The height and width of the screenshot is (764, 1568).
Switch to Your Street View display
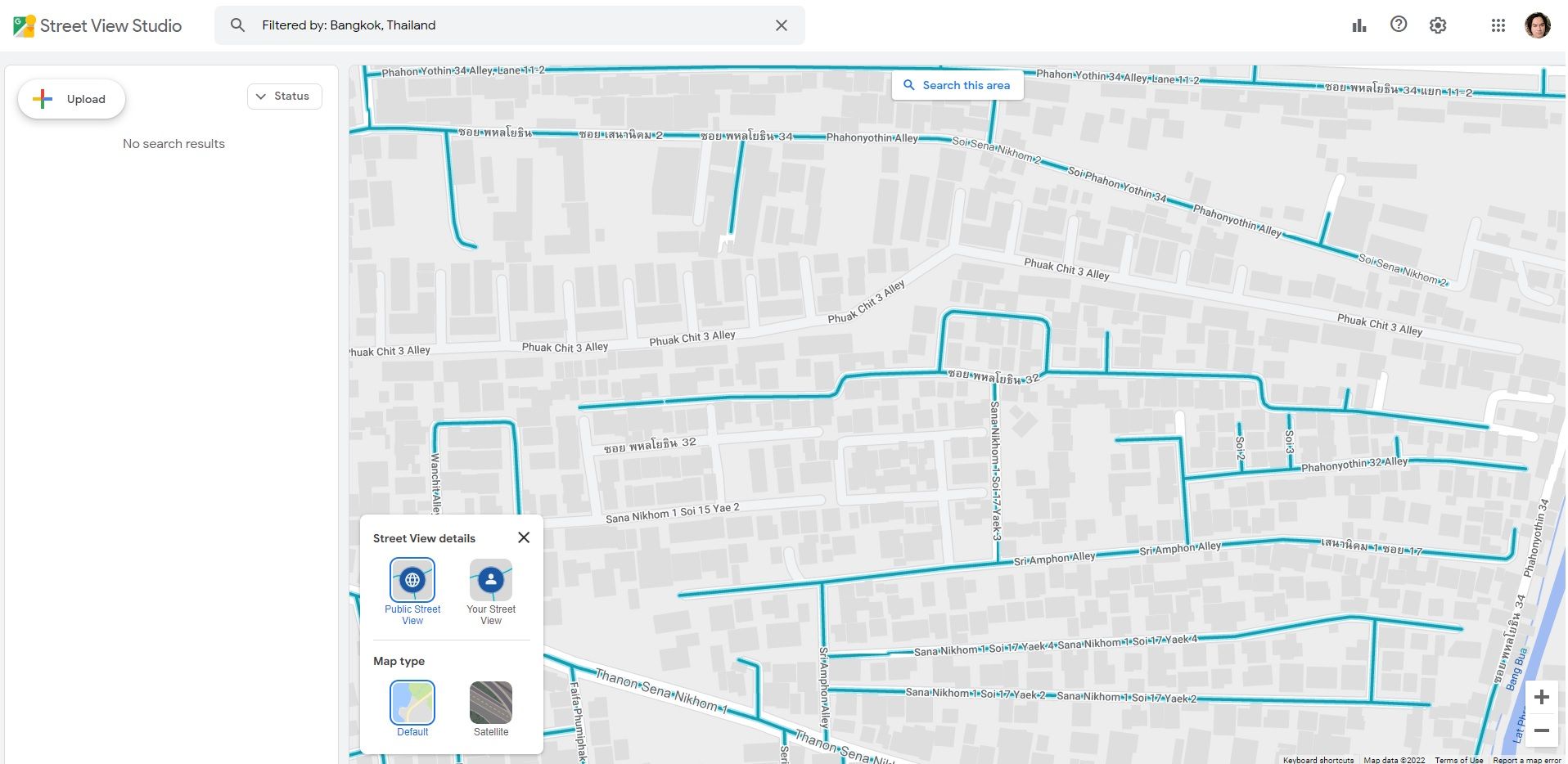coord(490,581)
